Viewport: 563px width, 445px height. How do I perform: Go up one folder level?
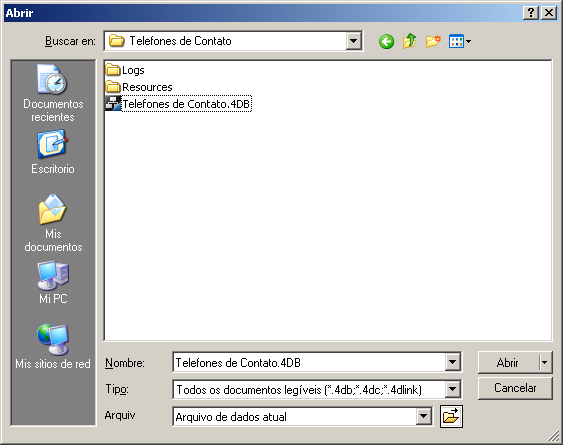click(409, 41)
